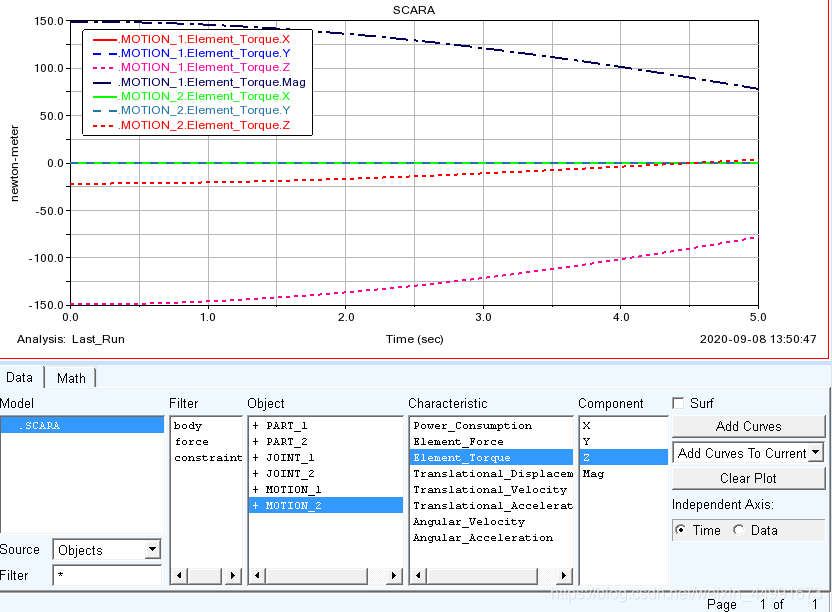Screen dimensions: 832x612
Task: Open the Data tab
Action: pyautogui.click(x=20, y=377)
